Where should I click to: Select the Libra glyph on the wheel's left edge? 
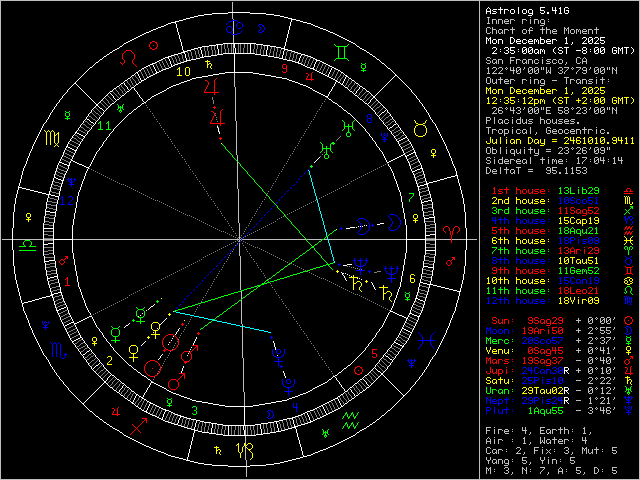(x=27, y=243)
